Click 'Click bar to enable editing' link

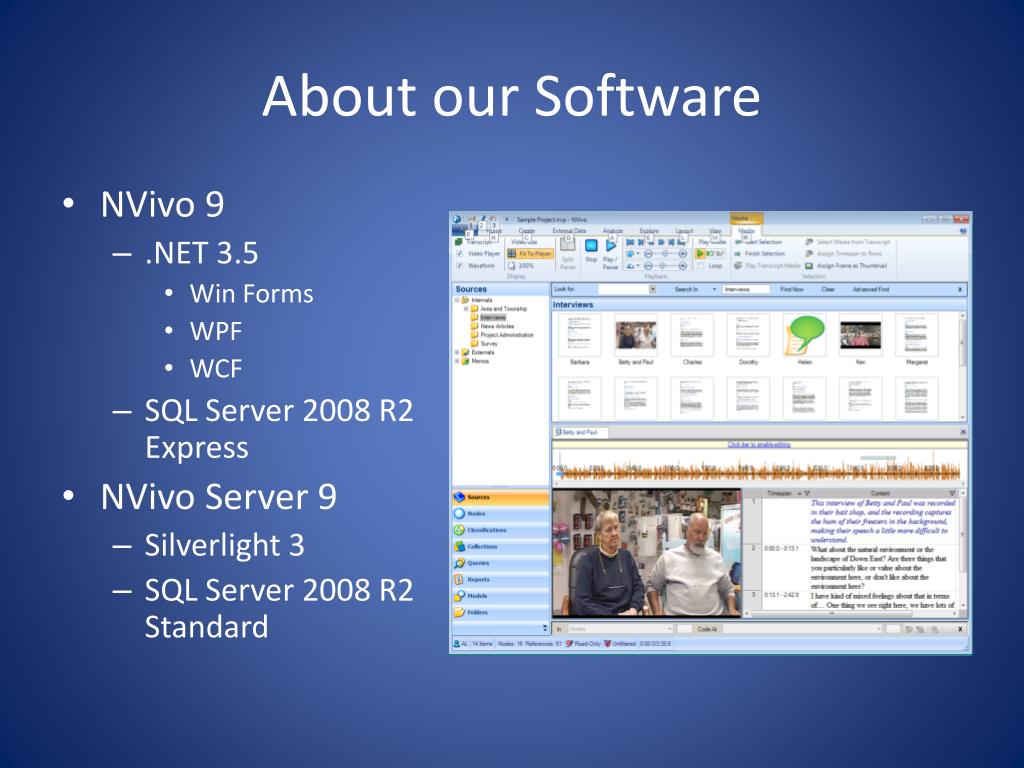[759, 445]
